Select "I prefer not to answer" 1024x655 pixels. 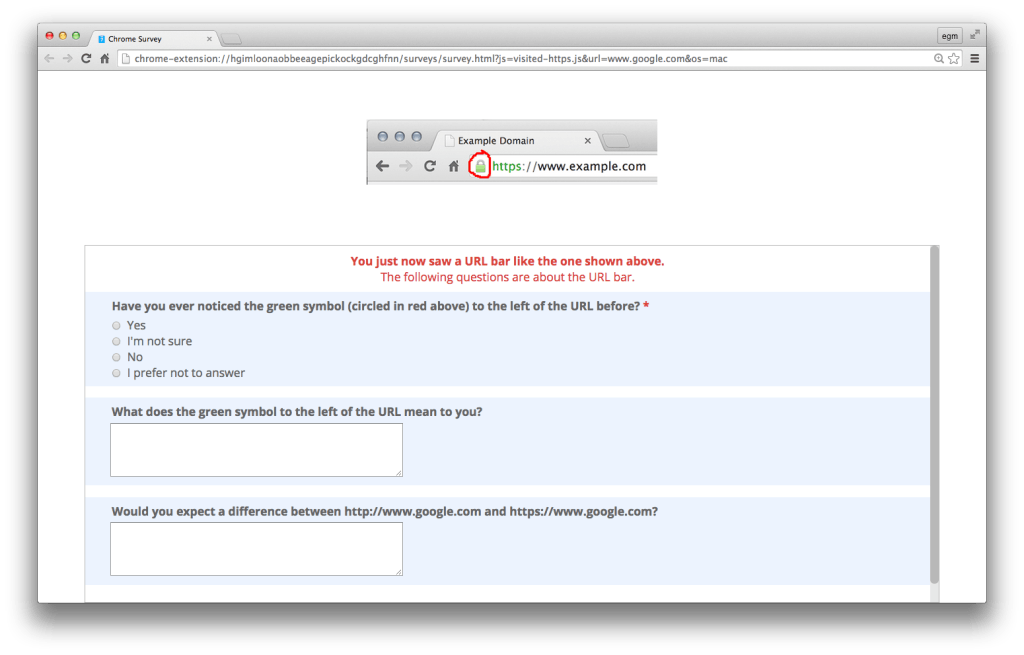(x=116, y=374)
